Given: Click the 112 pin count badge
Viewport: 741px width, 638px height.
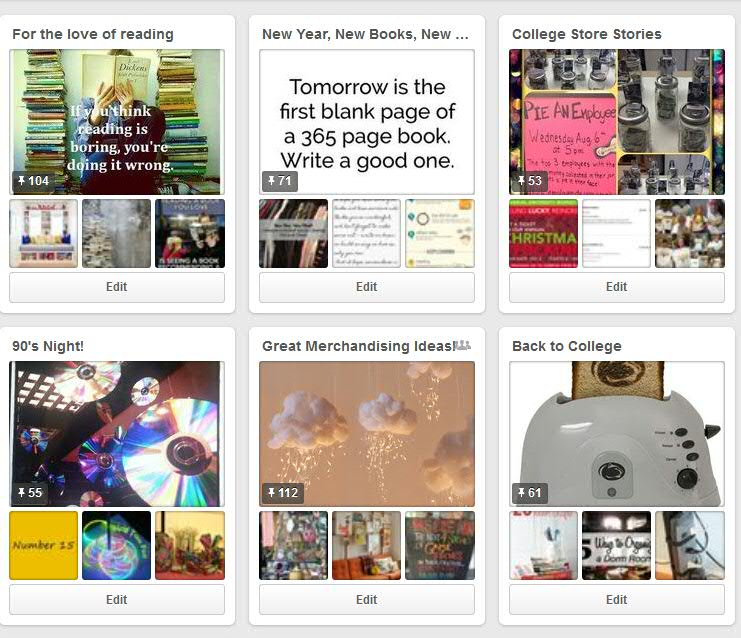Looking at the screenshot, I should pyautogui.click(x=283, y=493).
